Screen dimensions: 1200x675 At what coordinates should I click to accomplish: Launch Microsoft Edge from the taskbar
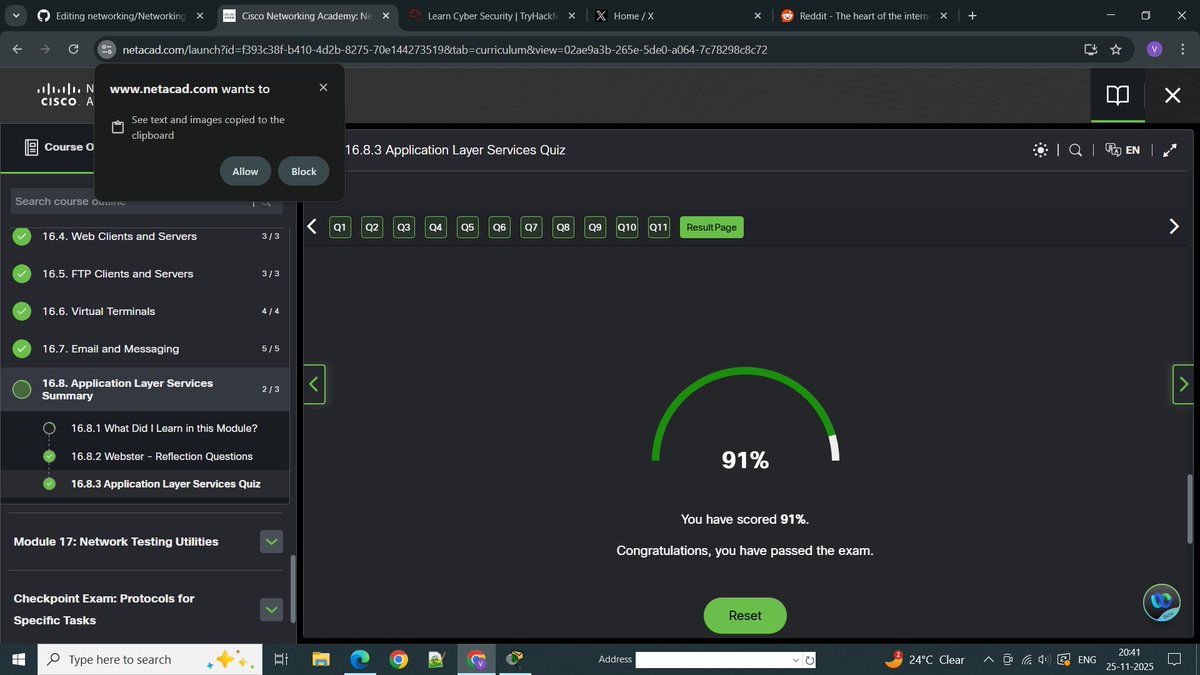click(360, 659)
